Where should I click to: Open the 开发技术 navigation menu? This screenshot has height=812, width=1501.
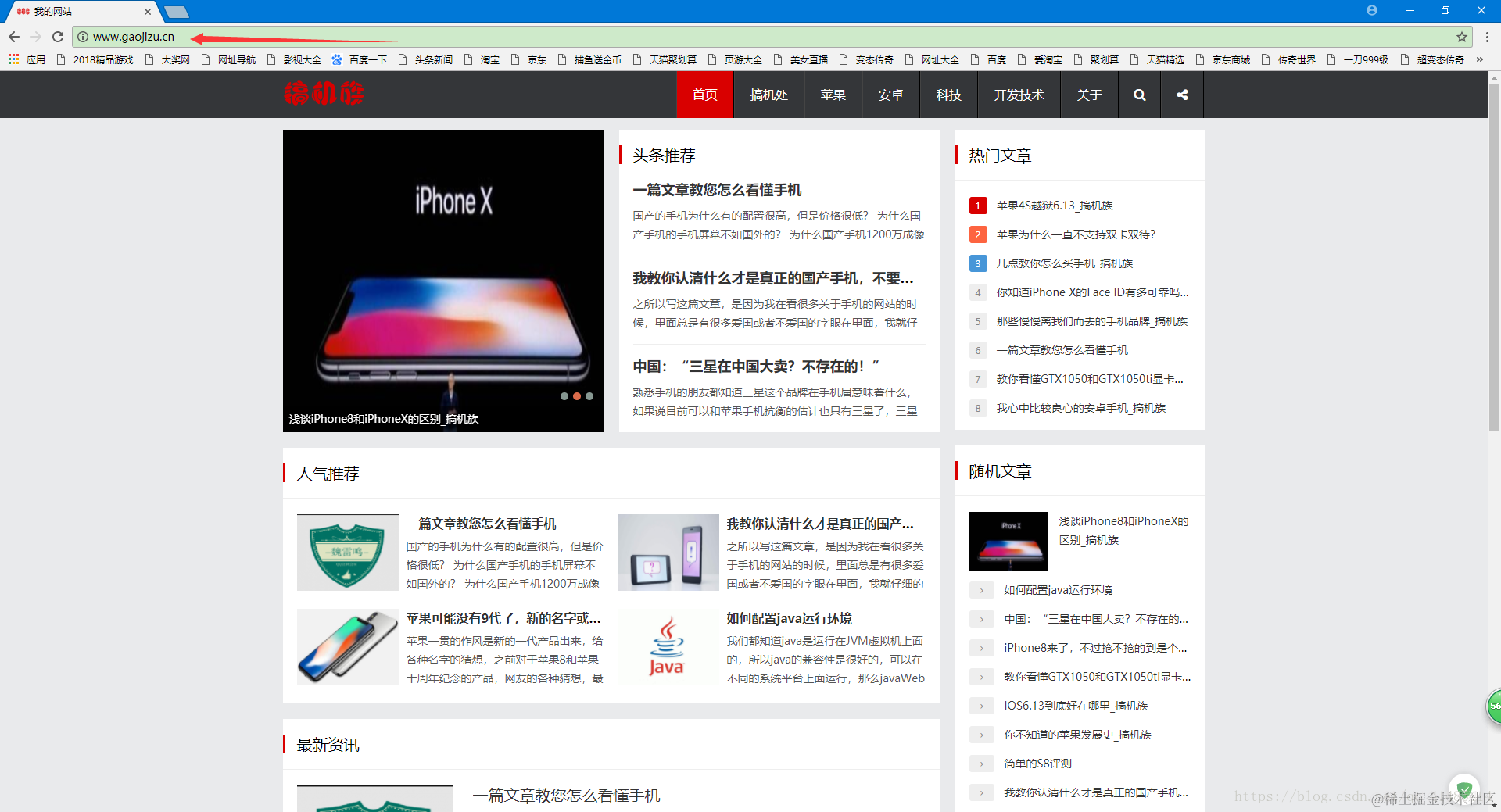1019,95
